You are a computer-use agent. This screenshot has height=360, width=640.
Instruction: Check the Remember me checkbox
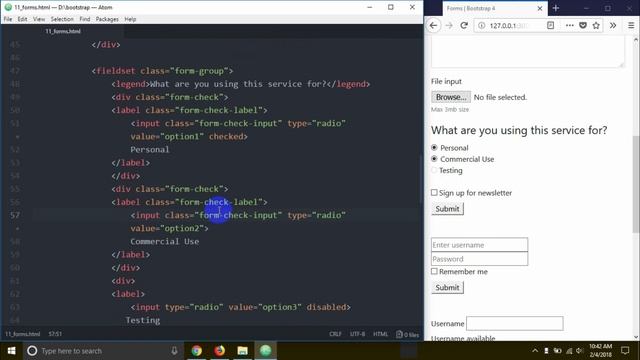click(434, 271)
